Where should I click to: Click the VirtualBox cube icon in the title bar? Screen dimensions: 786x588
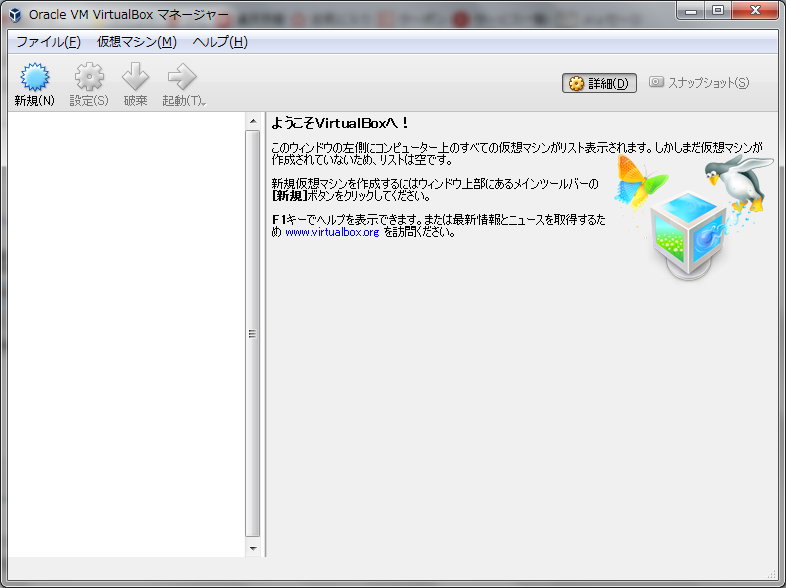coord(15,15)
